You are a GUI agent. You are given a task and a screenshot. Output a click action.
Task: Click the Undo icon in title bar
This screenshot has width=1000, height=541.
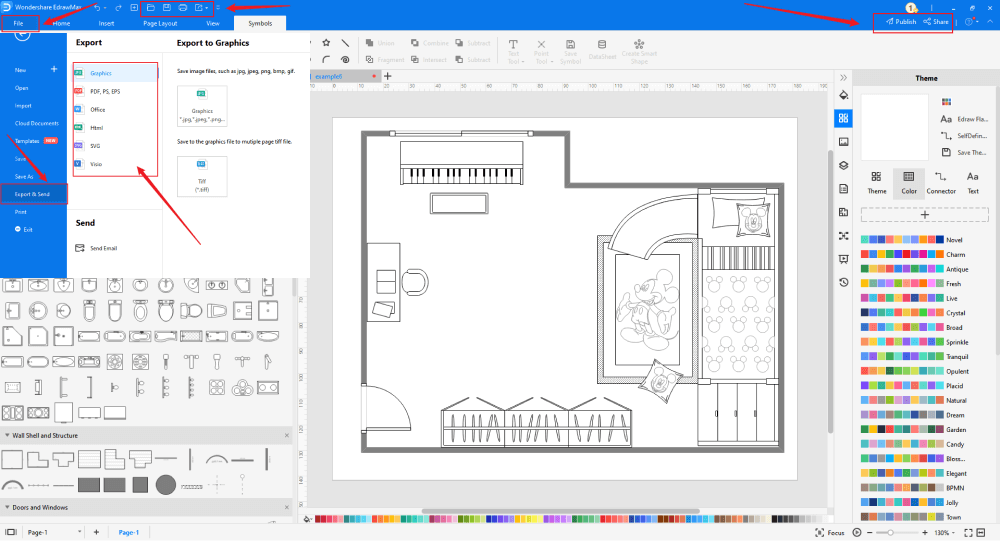(97, 8)
